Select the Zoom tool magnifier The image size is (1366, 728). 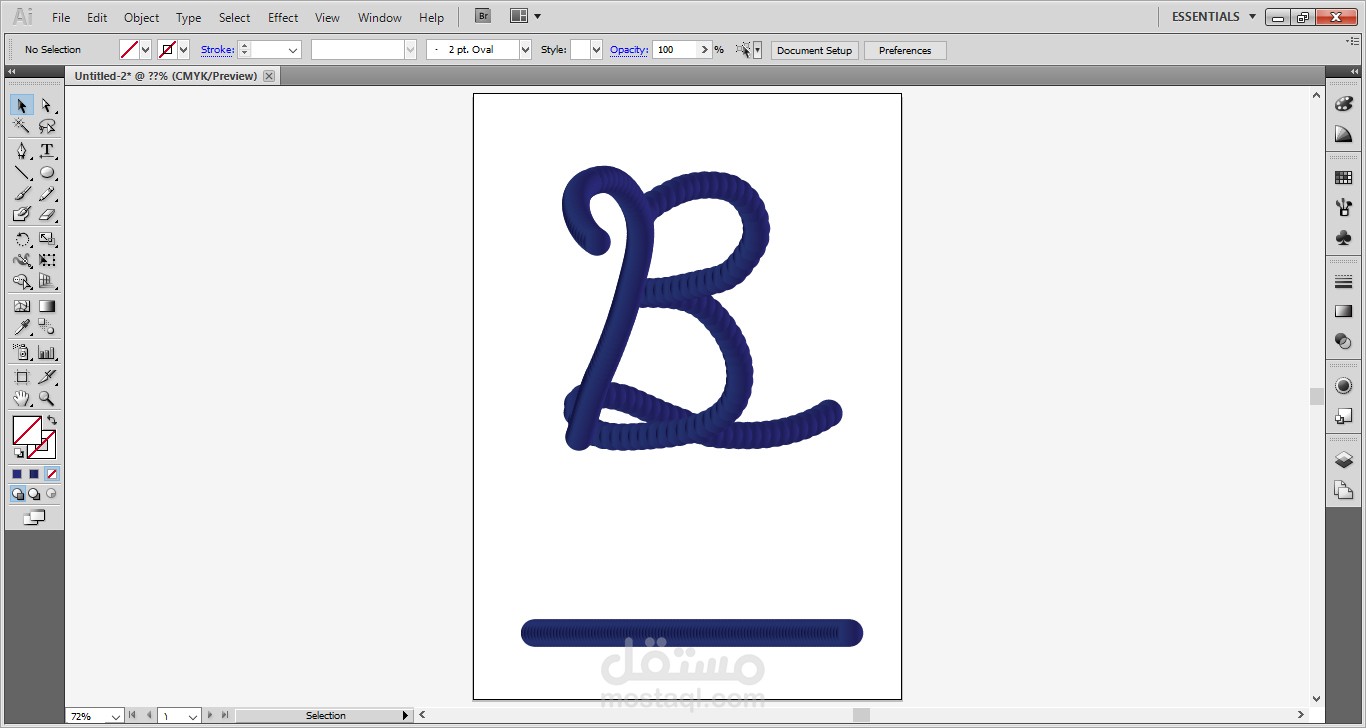47,397
